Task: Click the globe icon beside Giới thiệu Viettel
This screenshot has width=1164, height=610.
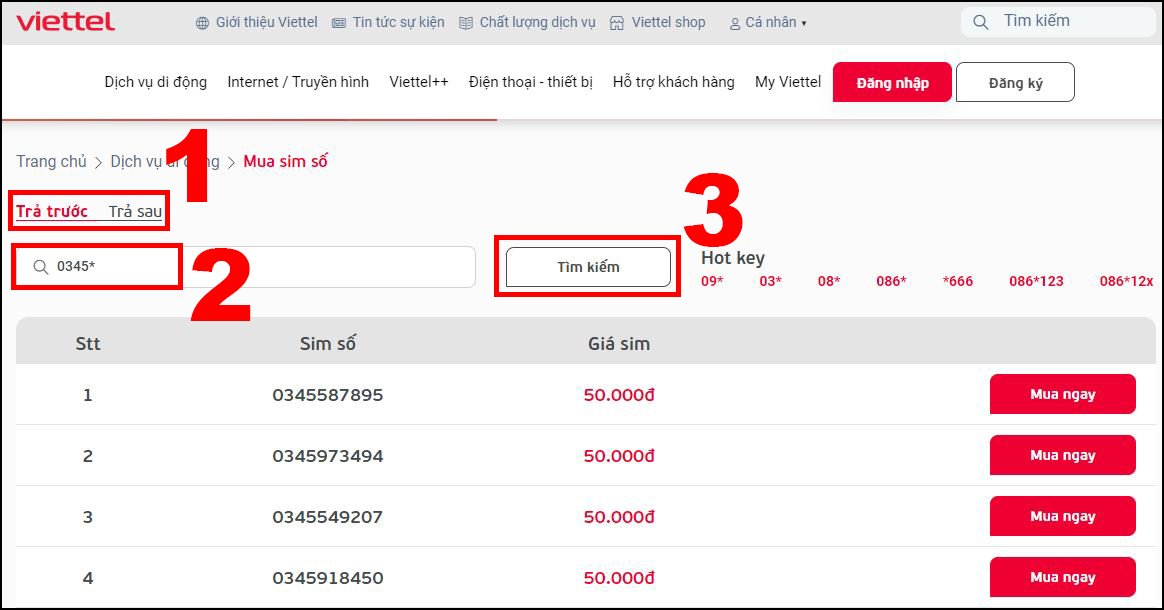Action: 202,23
